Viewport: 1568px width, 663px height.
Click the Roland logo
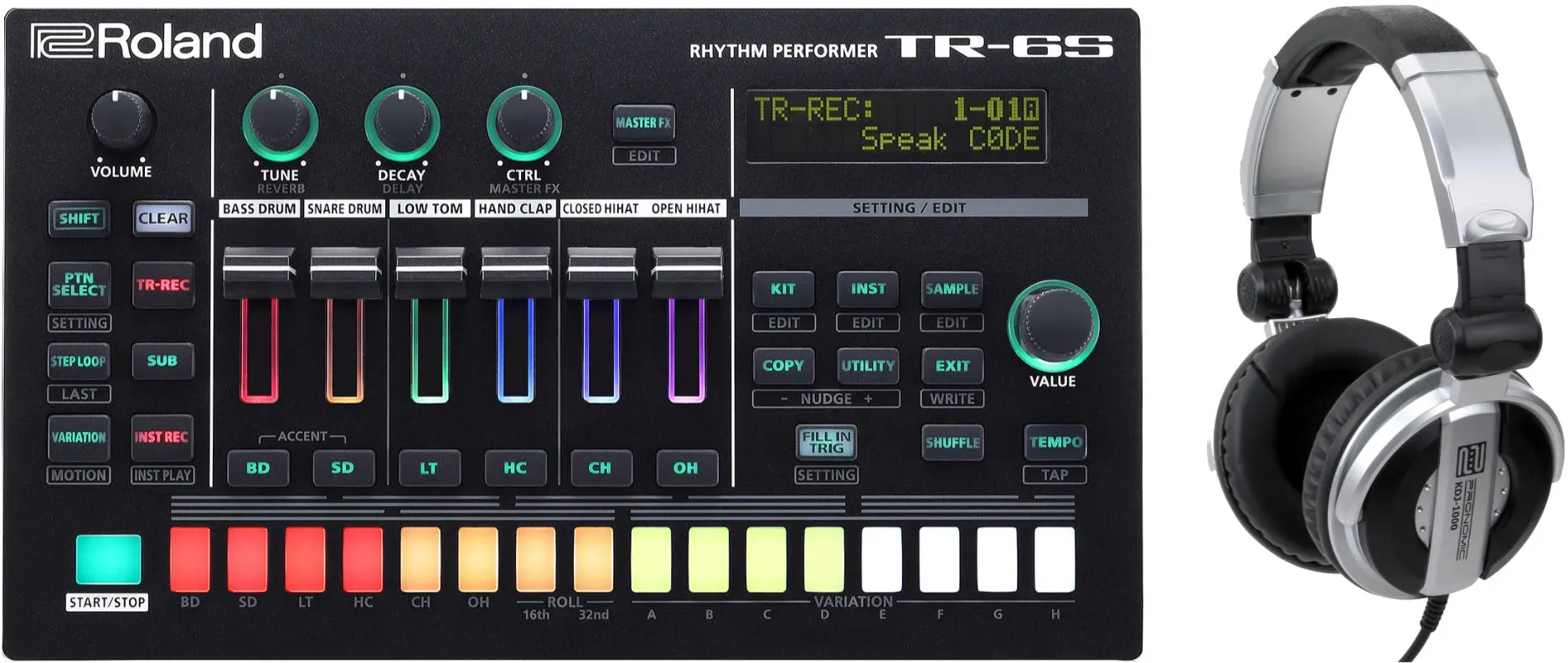point(147,42)
